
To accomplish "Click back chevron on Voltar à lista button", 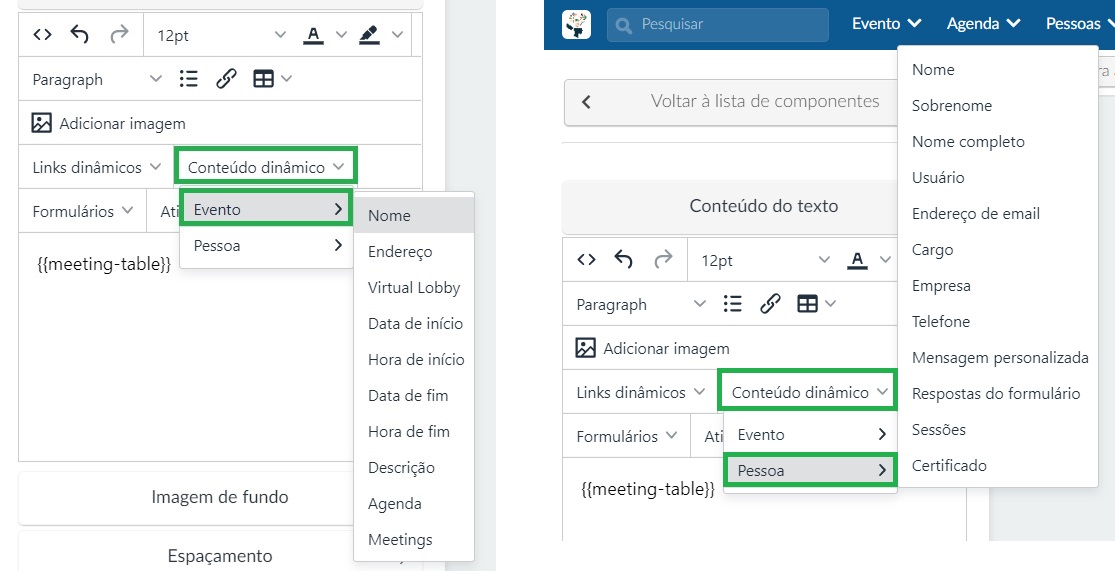I will (x=586, y=102).
